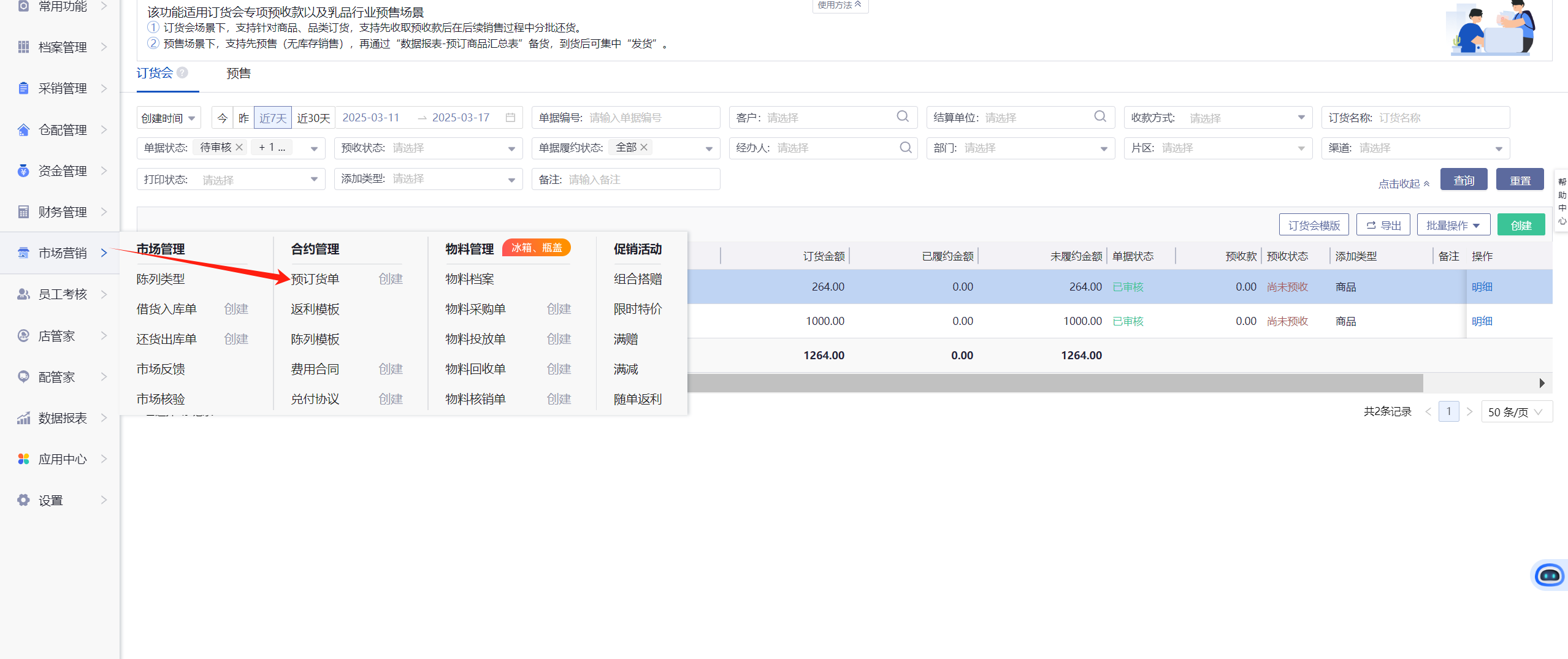Viewport: 1568px width, 659px height.
Task: Open the robot assistant chat icon
Action: coord(1548,575)
